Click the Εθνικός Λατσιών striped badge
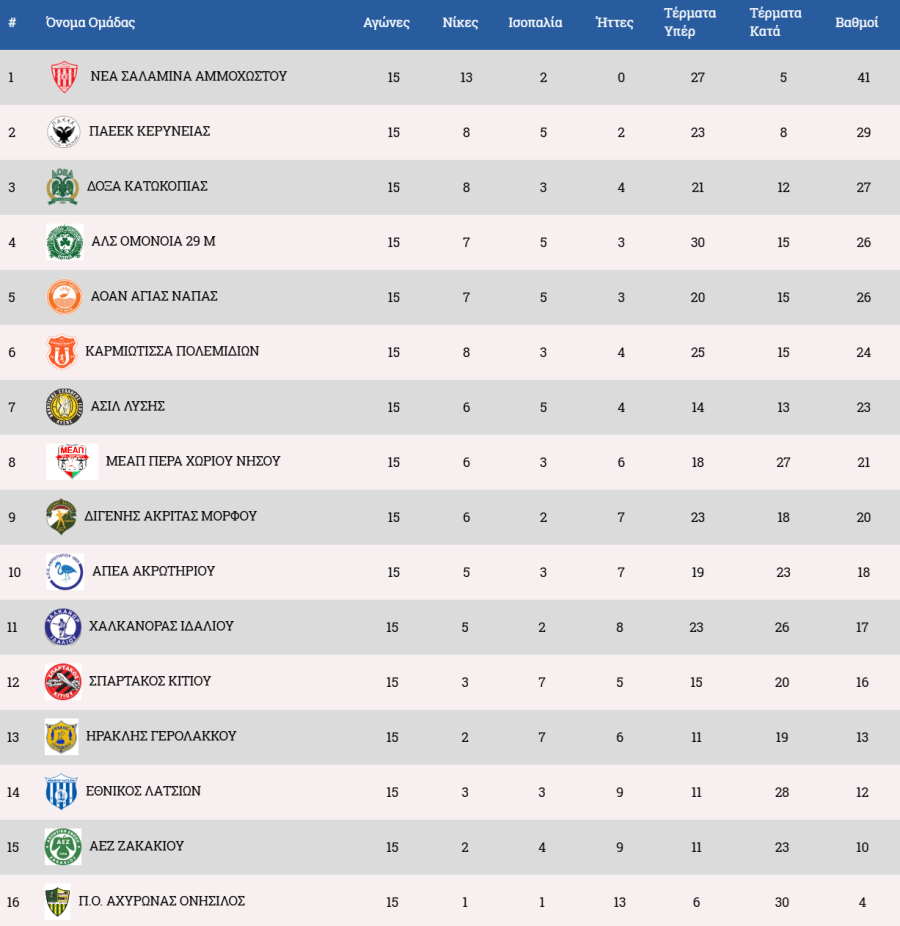 [x=61, y=792]
